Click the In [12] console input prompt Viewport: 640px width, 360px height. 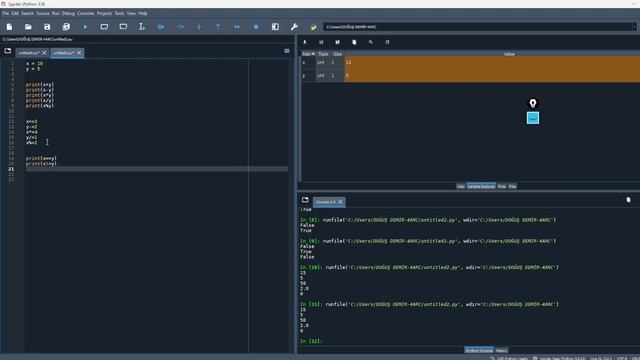coord(311,341)
